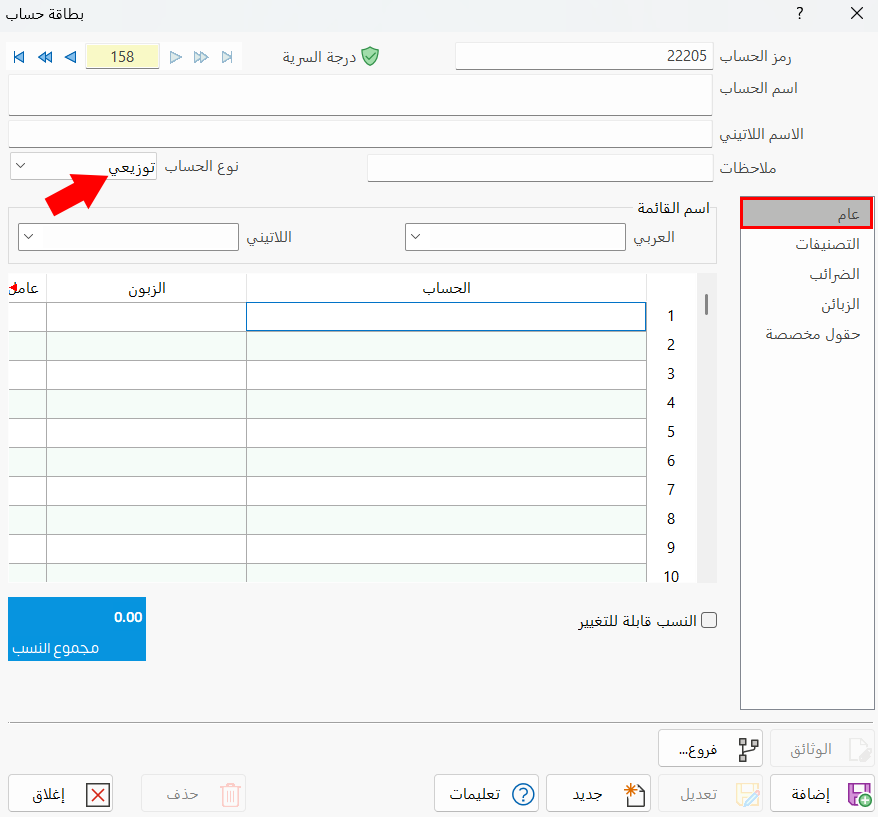878x817 pixels.
Task: Open the العربي list name dropdown
Action: tap(414, 237)
